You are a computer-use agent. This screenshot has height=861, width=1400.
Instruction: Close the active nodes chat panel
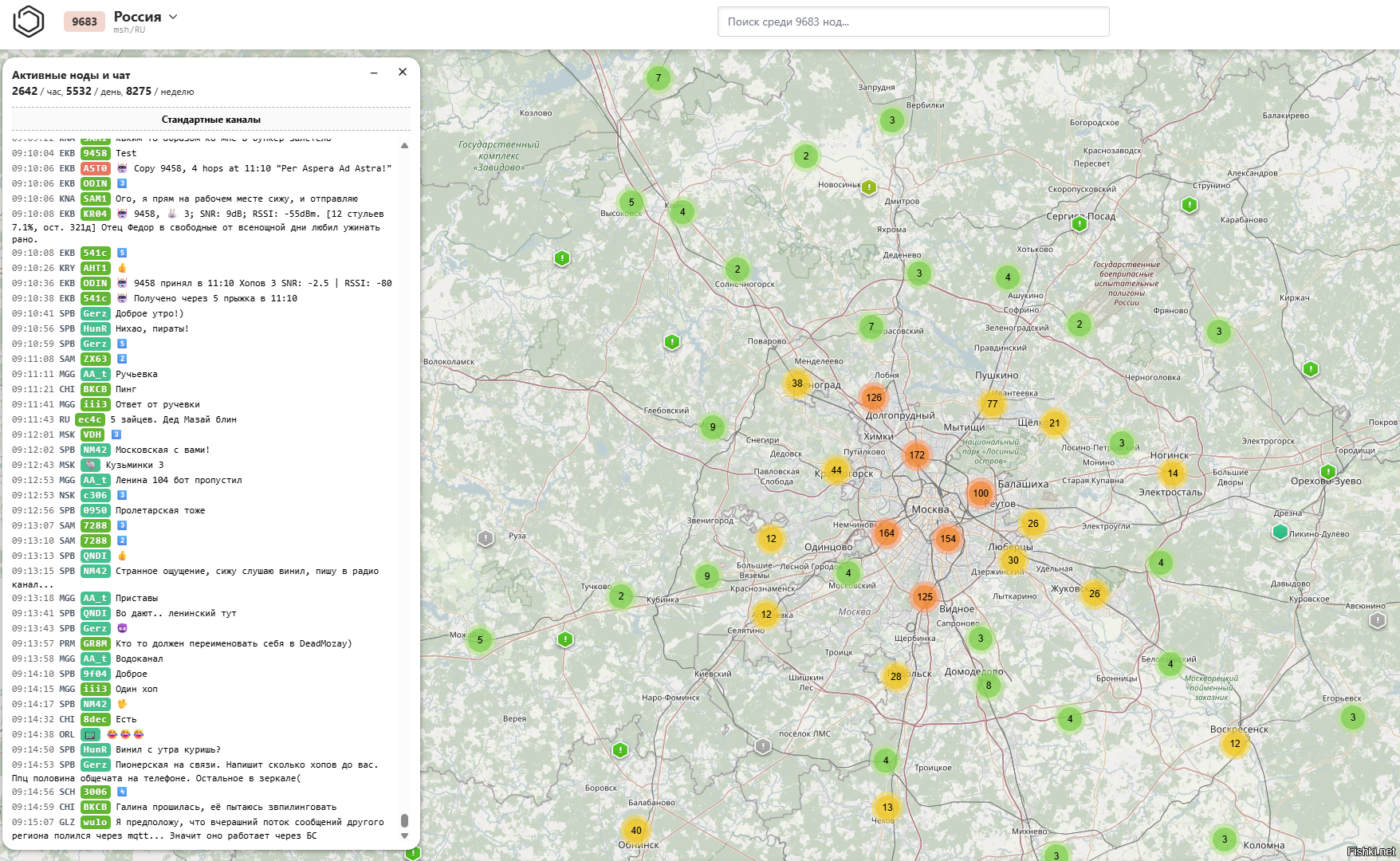click(x=403, y=72)
